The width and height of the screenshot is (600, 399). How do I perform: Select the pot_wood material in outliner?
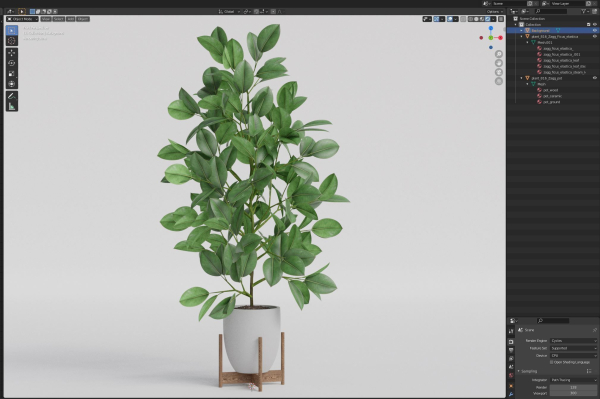[551, 90]
